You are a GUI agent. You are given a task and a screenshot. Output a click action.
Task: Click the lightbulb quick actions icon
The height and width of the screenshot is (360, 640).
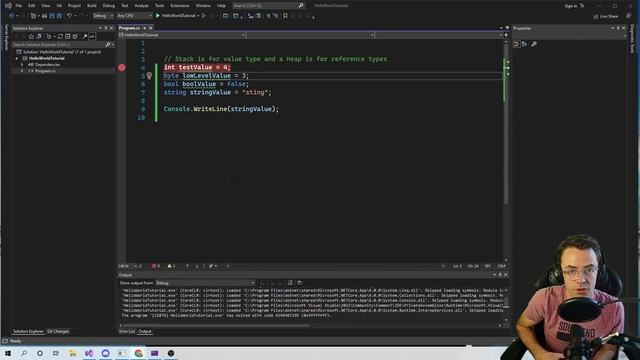click(x=149, y=76)
